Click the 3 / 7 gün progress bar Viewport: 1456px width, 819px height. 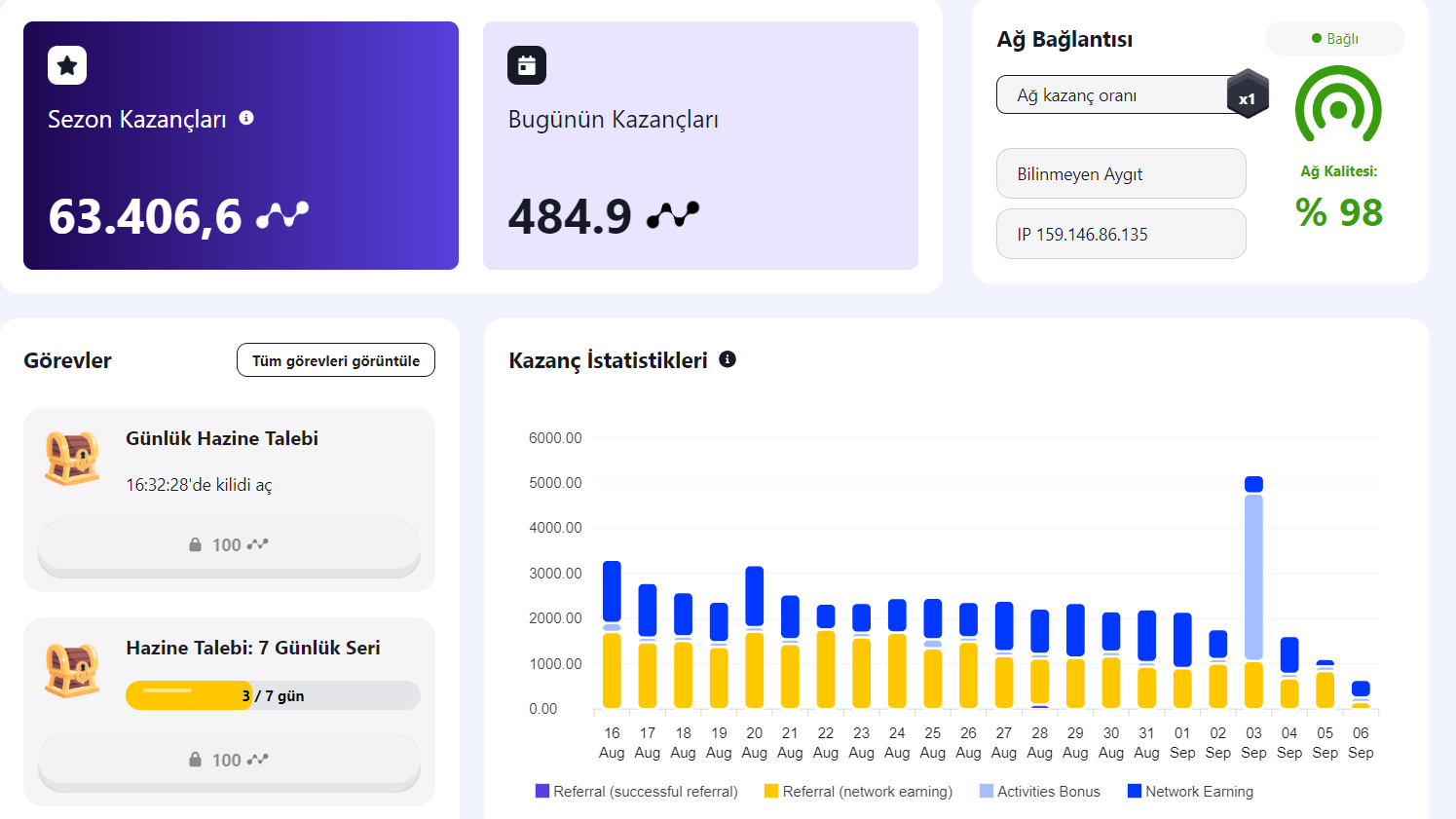(273, 695)
